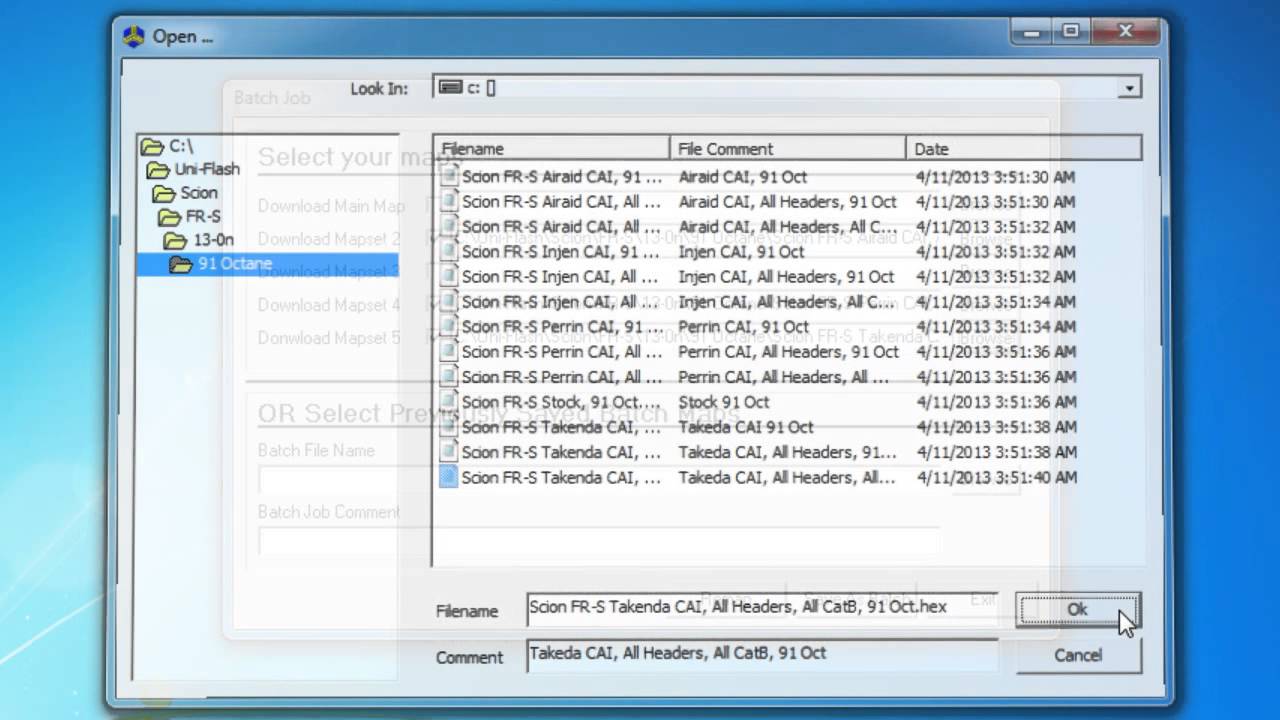
Task: Pick the 13-0n tree entry label
Action: click(x=213, y=241)
